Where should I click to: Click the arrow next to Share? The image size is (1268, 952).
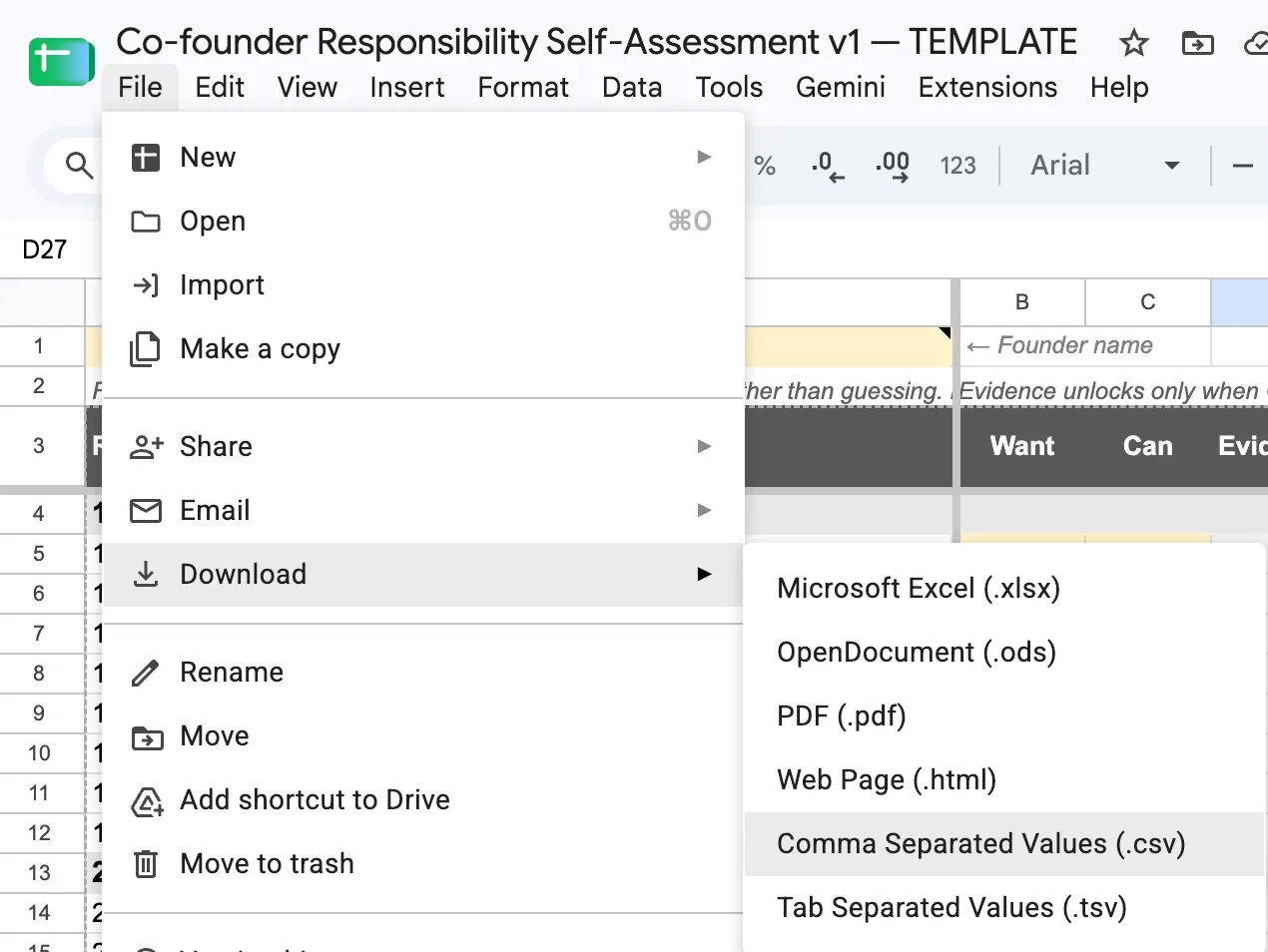click(x=704, y=447)
